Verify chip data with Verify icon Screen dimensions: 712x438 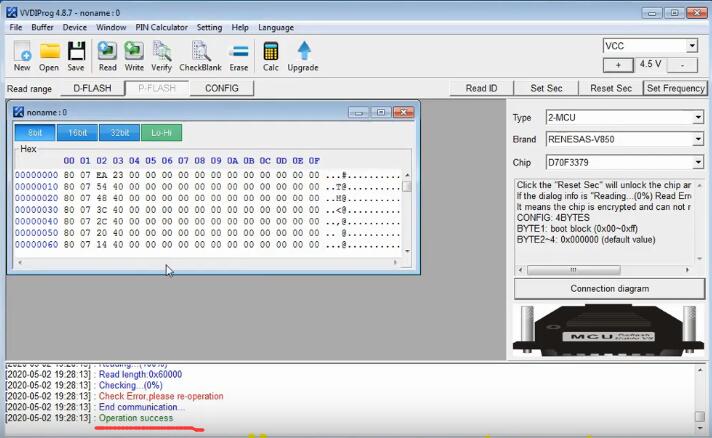click(x=161, y=56)
